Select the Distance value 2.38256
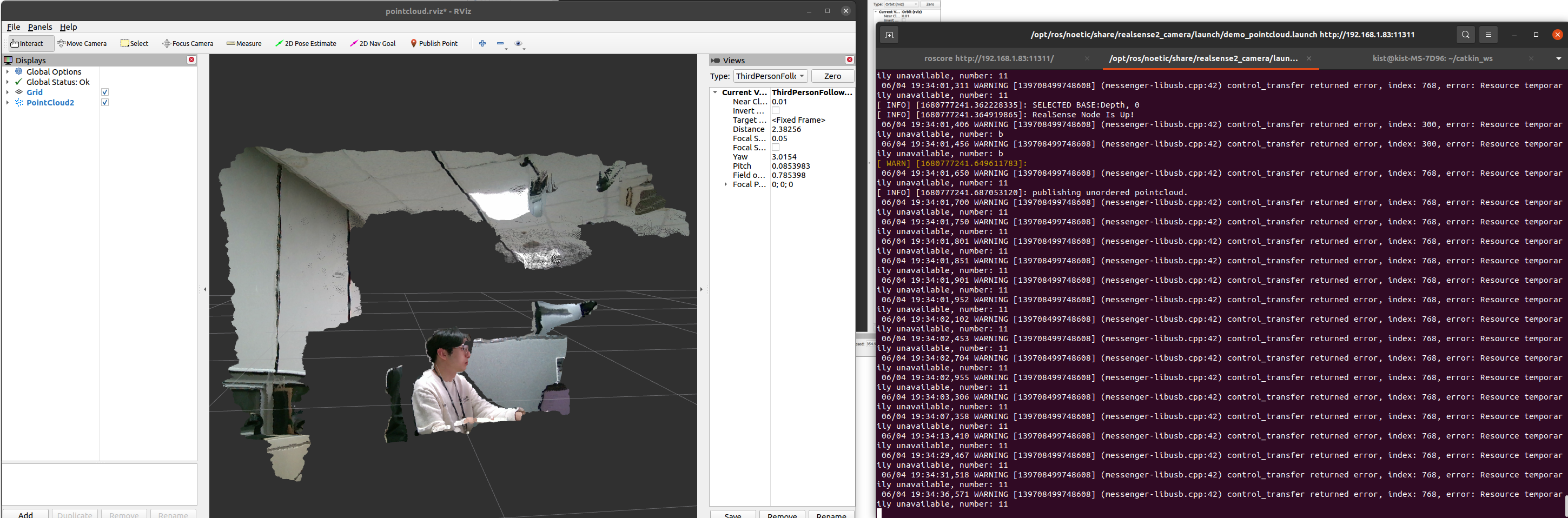1568x518 pixels. pyautogui.click(x=786, y=129)
